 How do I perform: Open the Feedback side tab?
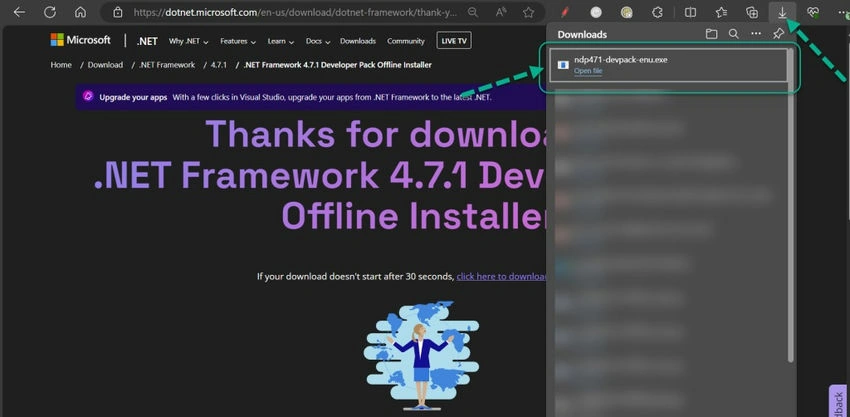click(839, 401)
